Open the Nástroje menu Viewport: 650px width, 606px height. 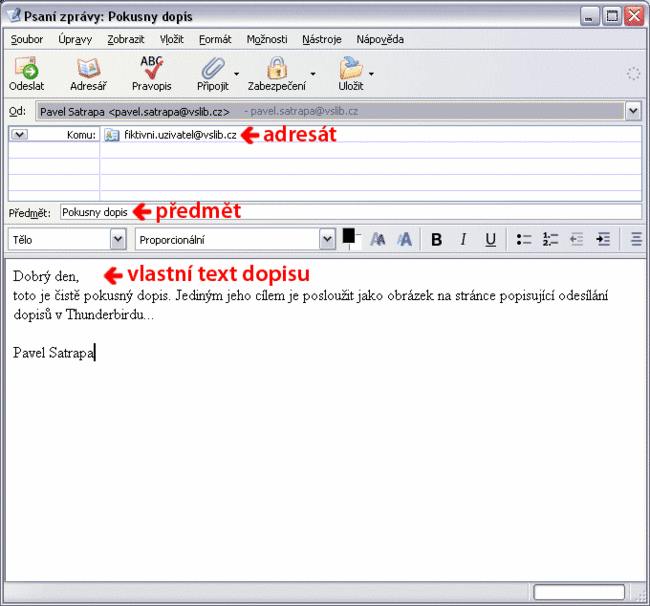pyautogui.click(x=322, y=39)
